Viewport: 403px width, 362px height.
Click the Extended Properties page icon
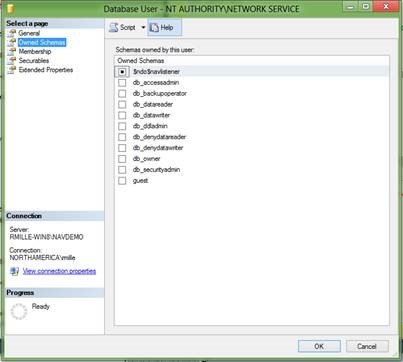(12, 70)
